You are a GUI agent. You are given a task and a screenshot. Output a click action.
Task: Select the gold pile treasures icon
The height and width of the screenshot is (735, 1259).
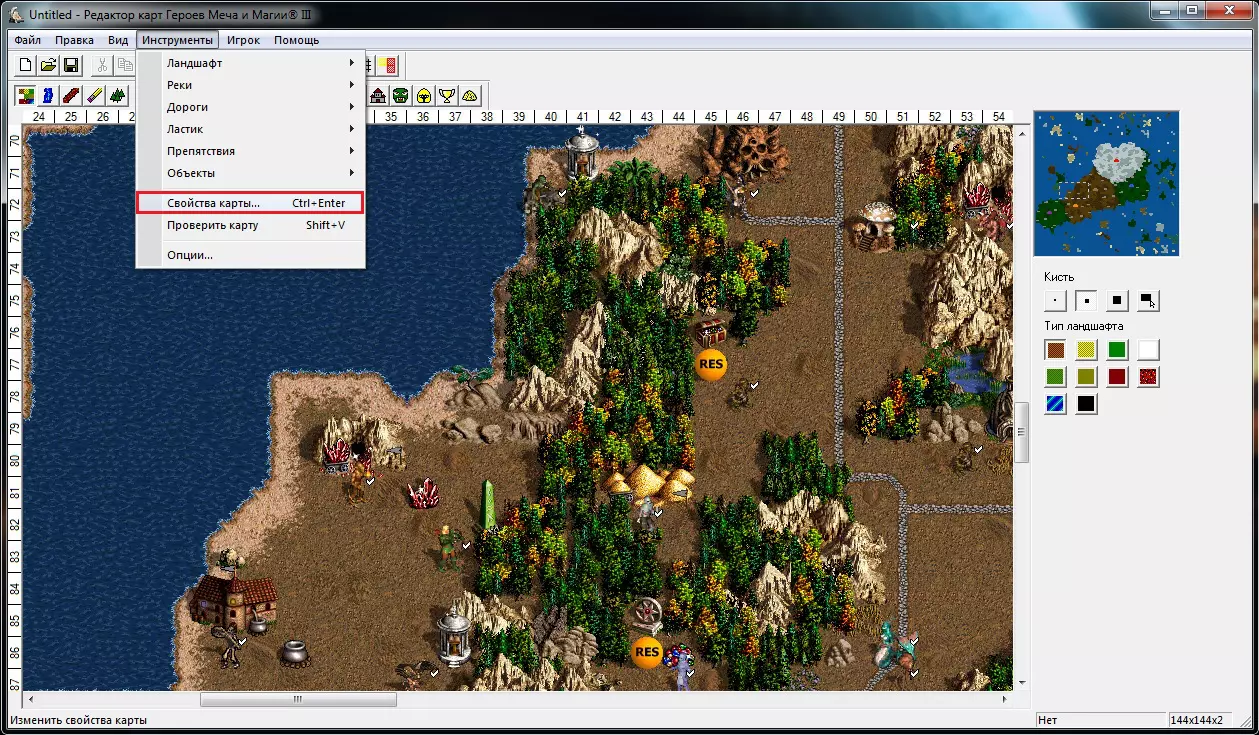[470, 96]
